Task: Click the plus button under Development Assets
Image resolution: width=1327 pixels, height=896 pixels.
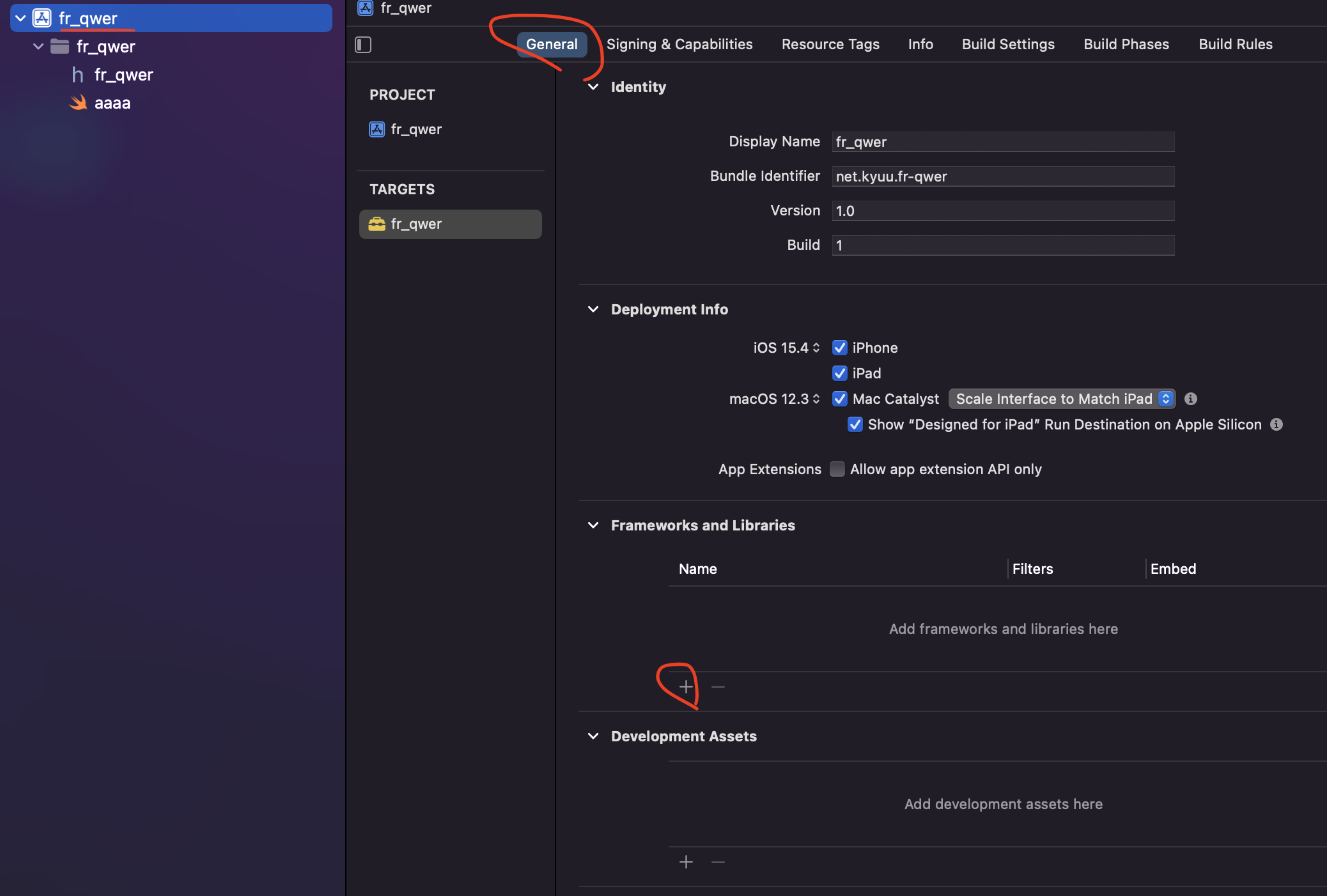Action: (686, 862)
